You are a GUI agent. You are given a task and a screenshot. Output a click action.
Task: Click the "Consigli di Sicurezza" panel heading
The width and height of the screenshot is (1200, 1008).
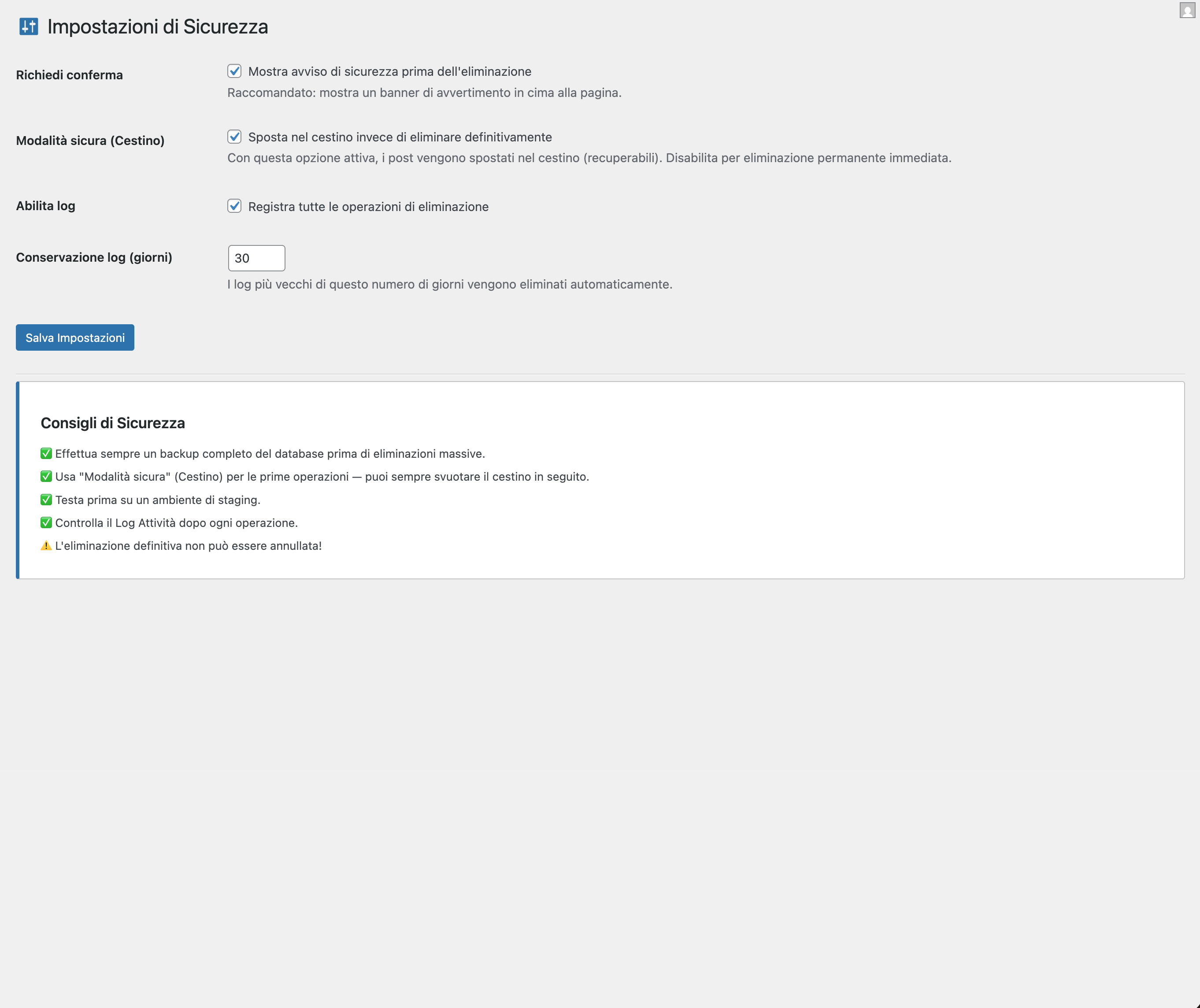(x=113, y=423)
